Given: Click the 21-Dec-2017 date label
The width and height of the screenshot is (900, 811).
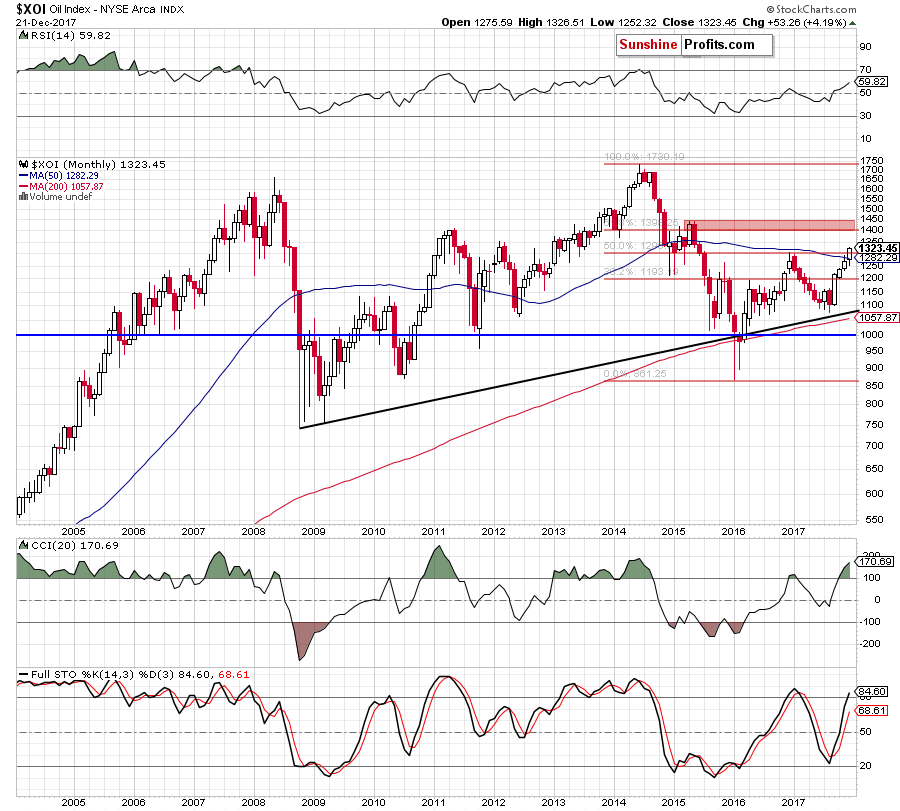Looking at the screenshot, I should (46, 23).
